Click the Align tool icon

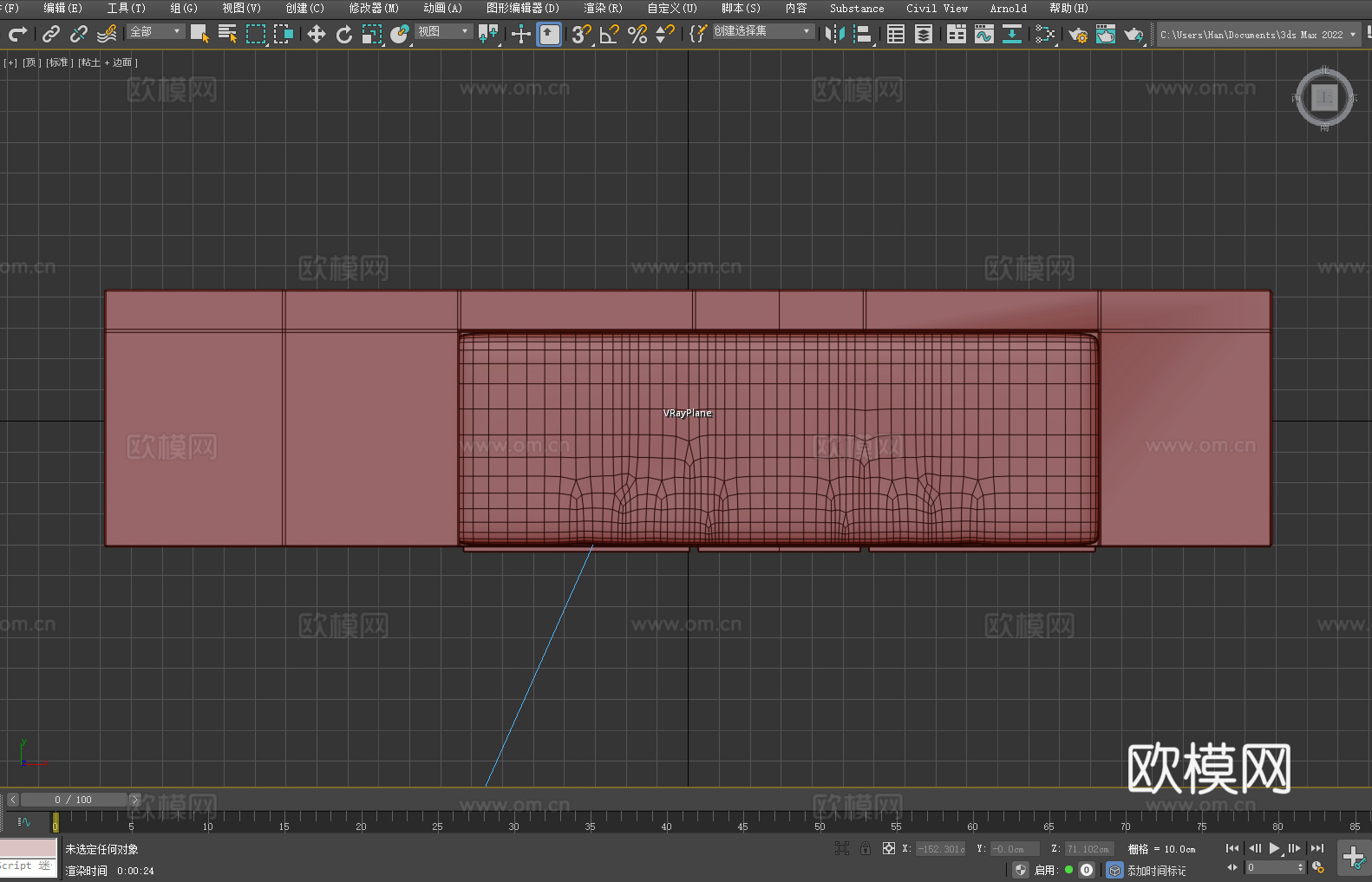click(x=863, y=34)
